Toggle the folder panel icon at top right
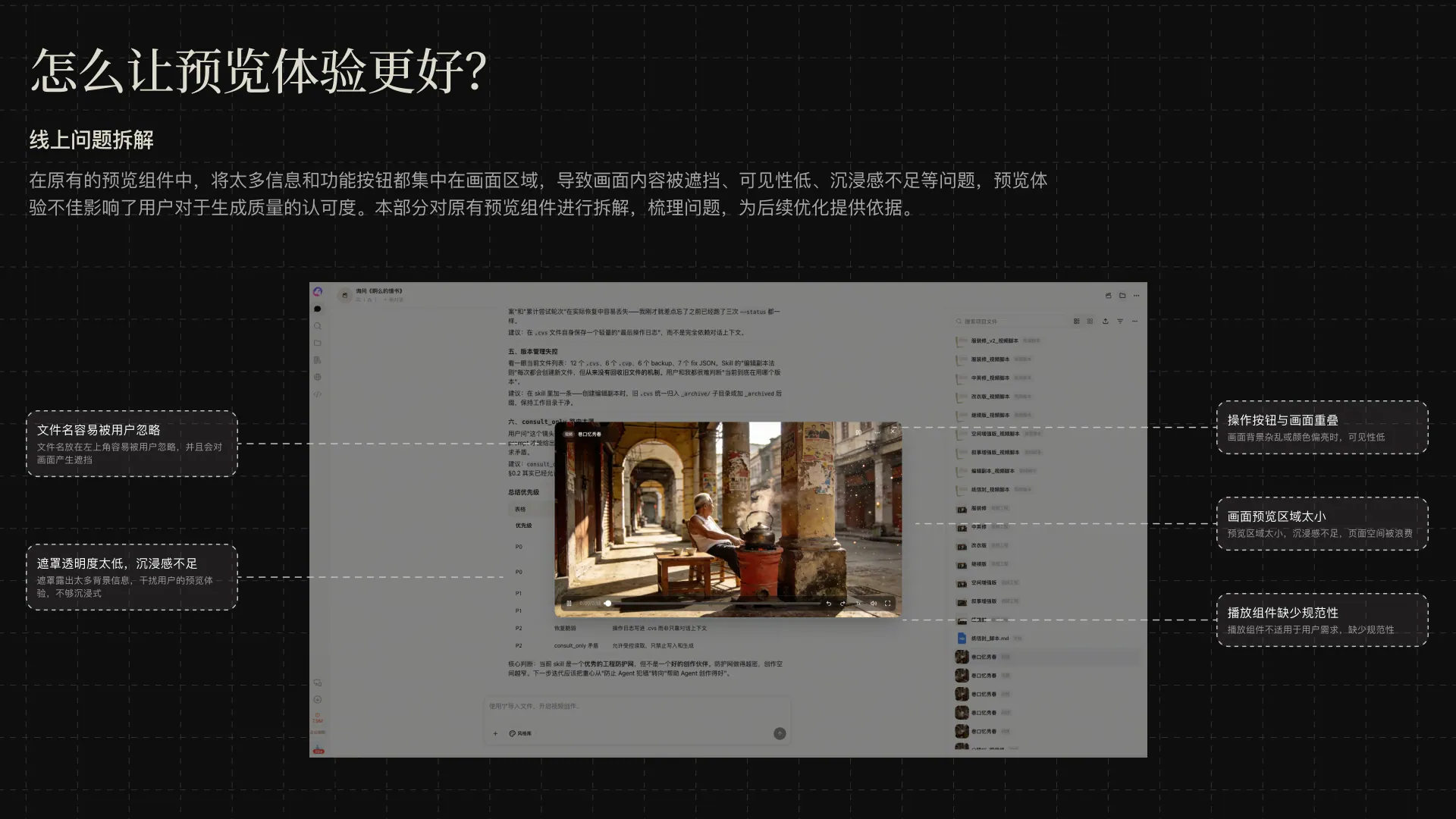This screenshot has height=819, width=1456. (x=1122, y=296)
